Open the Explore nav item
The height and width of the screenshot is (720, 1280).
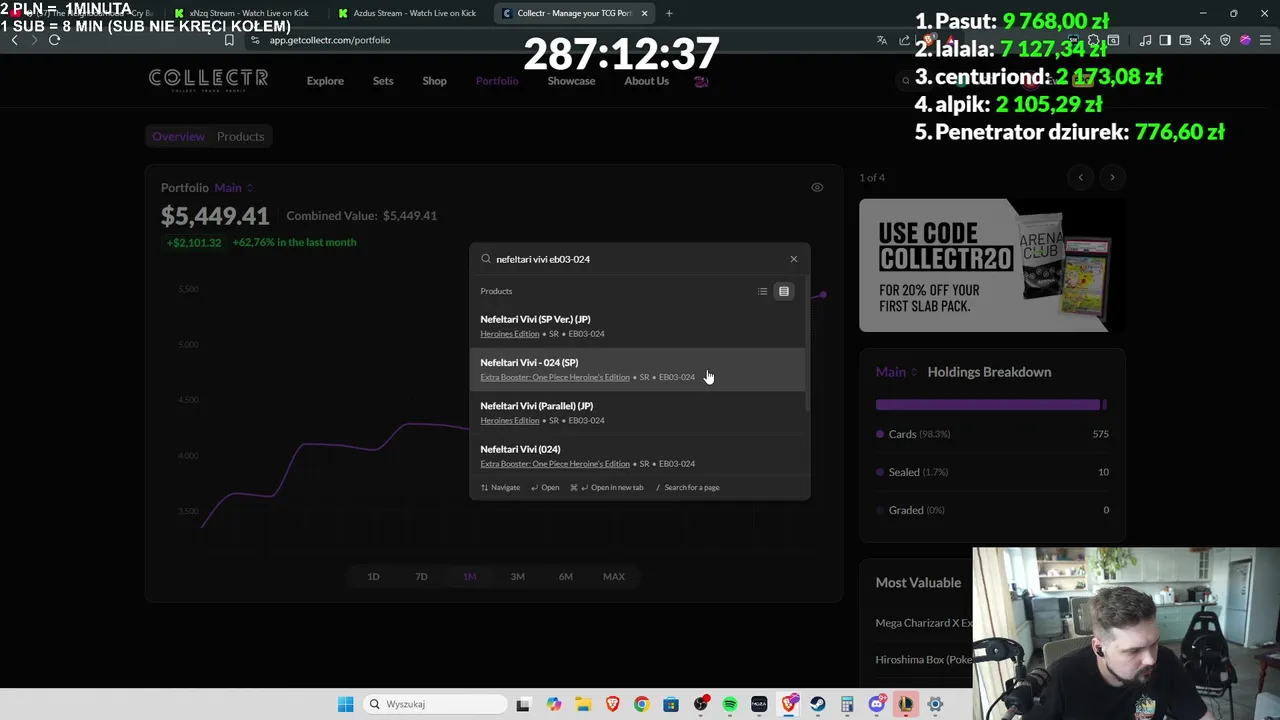[325, 81]
